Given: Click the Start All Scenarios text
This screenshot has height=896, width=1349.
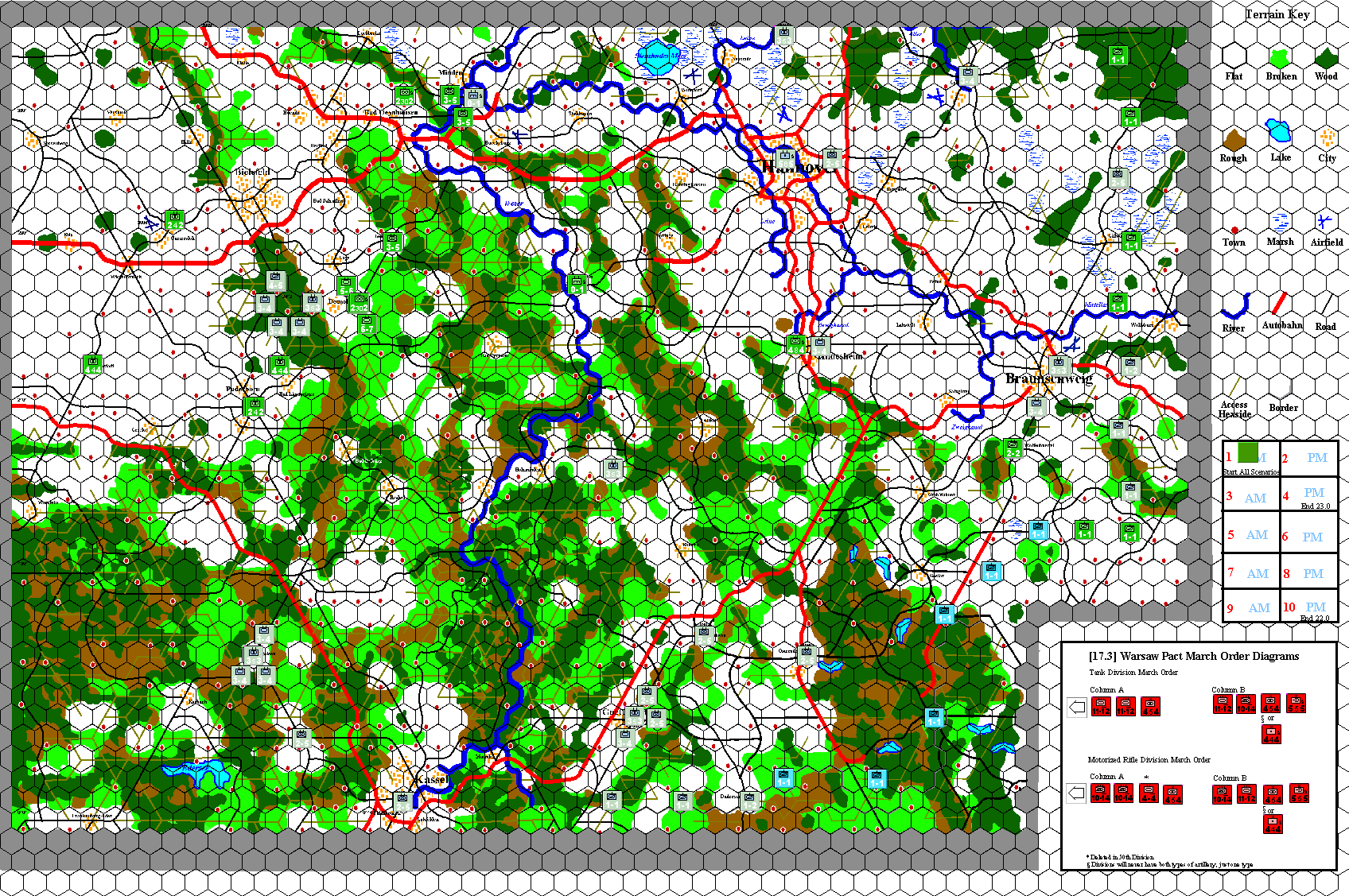Looking at the screenshot, I should pos(1251,472).
